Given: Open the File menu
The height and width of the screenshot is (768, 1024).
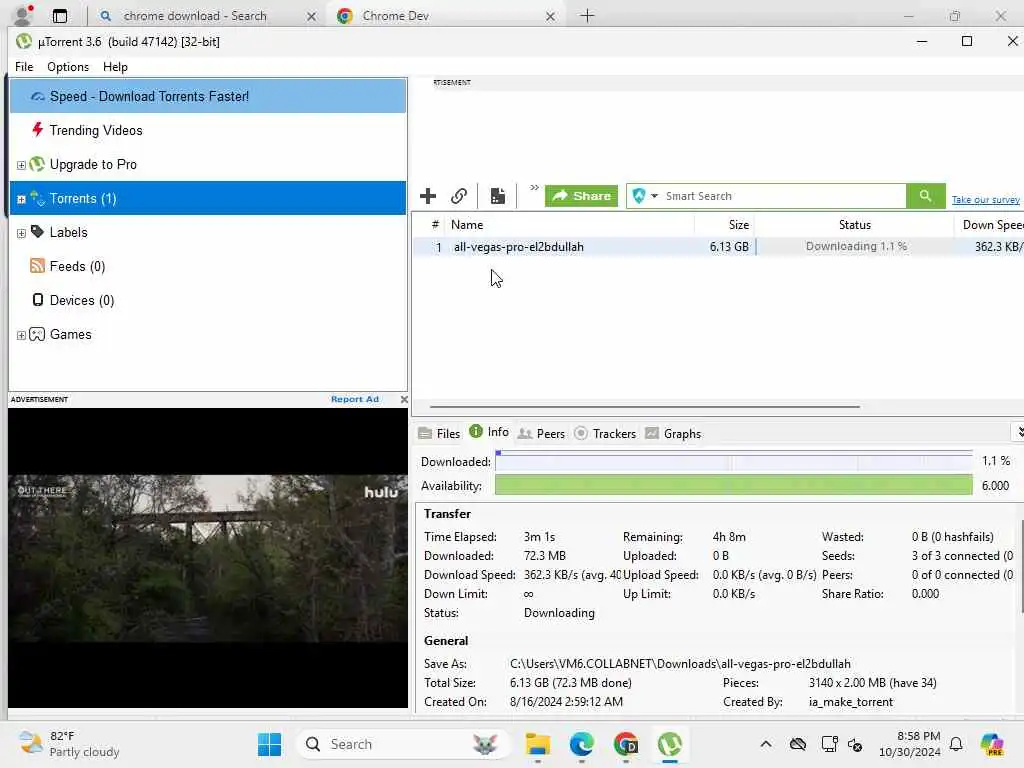Looking at the screenshot, I should click(x=24, y=67).
